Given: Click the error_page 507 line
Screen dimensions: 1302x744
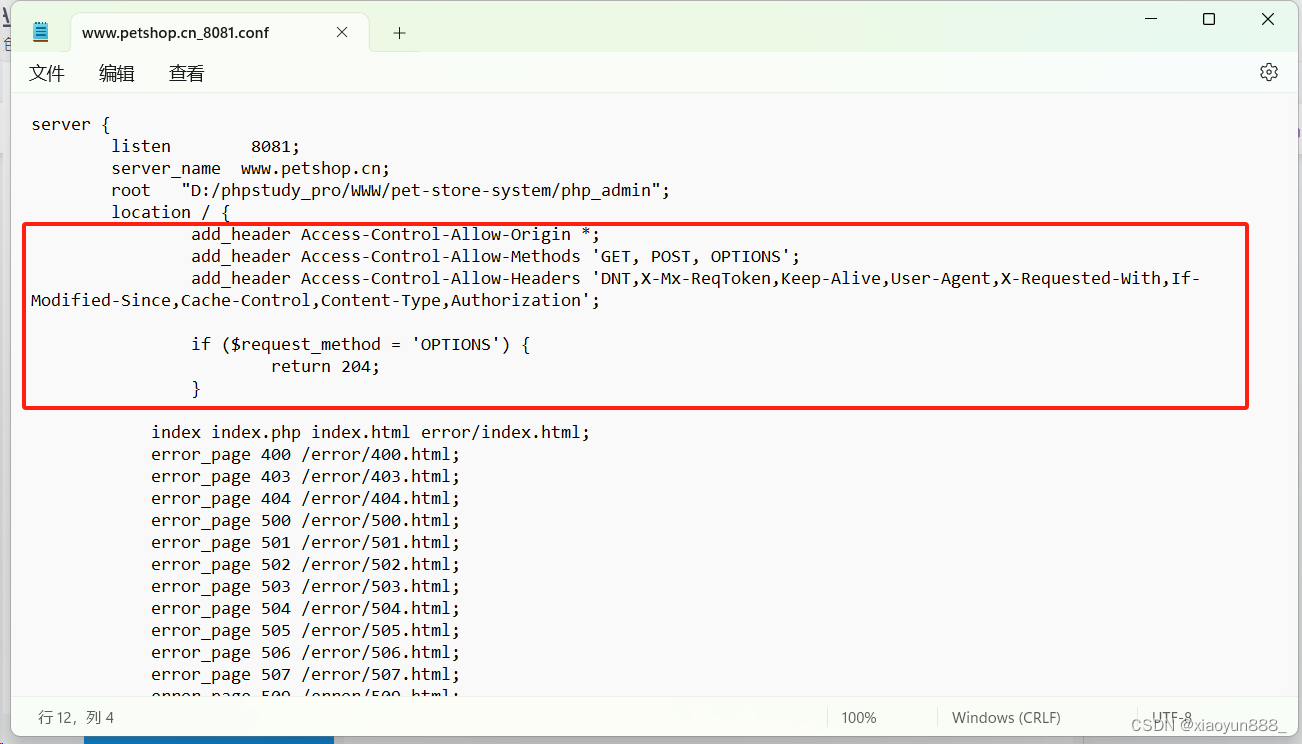Looking at the screenshot, I should coord(305,674).
